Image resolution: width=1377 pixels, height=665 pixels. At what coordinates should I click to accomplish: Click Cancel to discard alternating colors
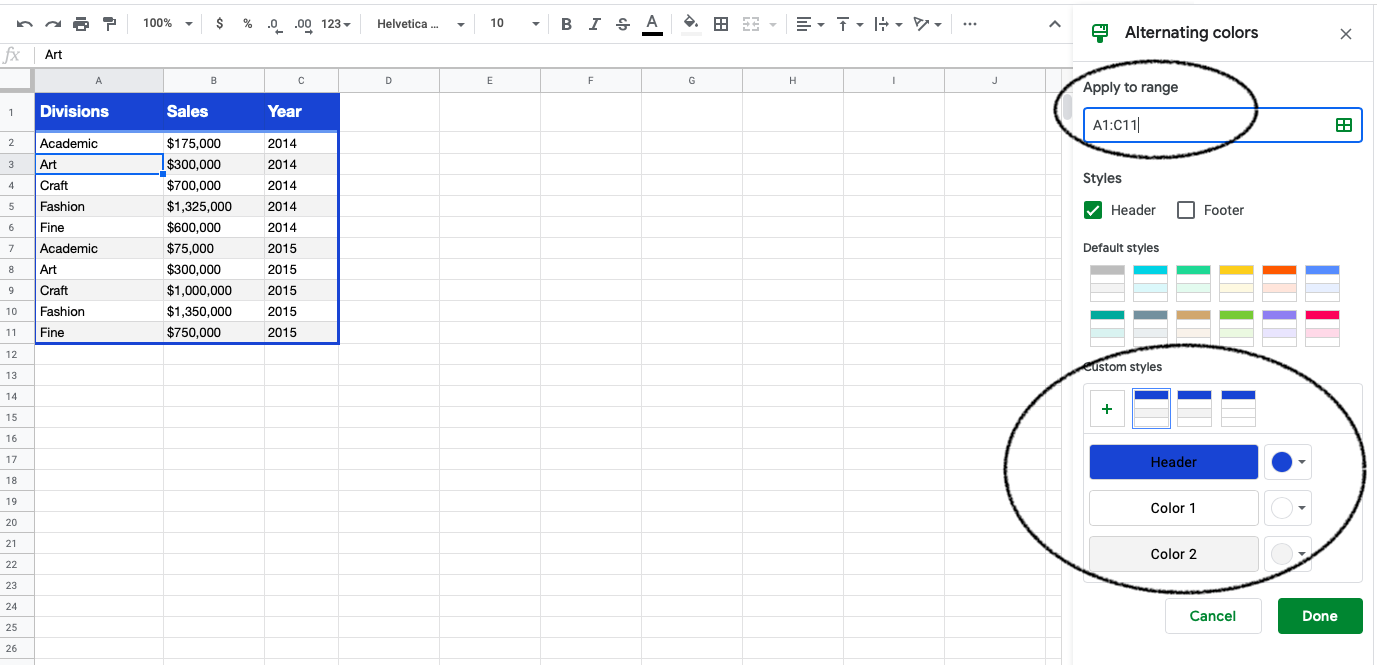tap(1213, 616)
